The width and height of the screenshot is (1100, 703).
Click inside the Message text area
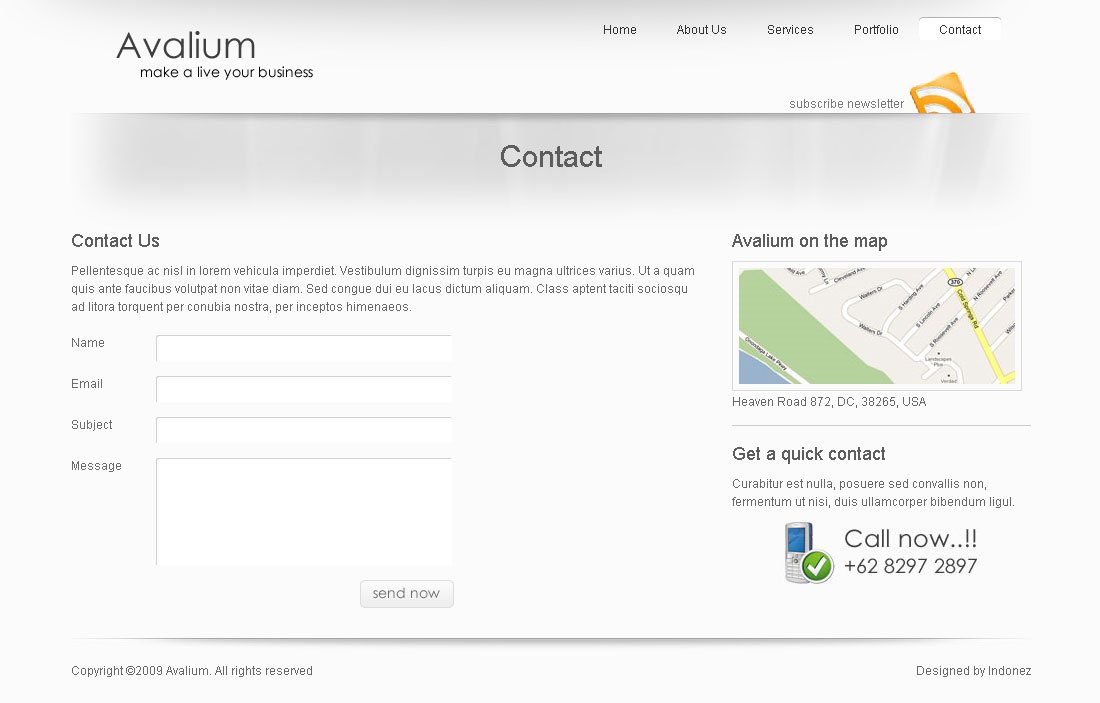304,511
